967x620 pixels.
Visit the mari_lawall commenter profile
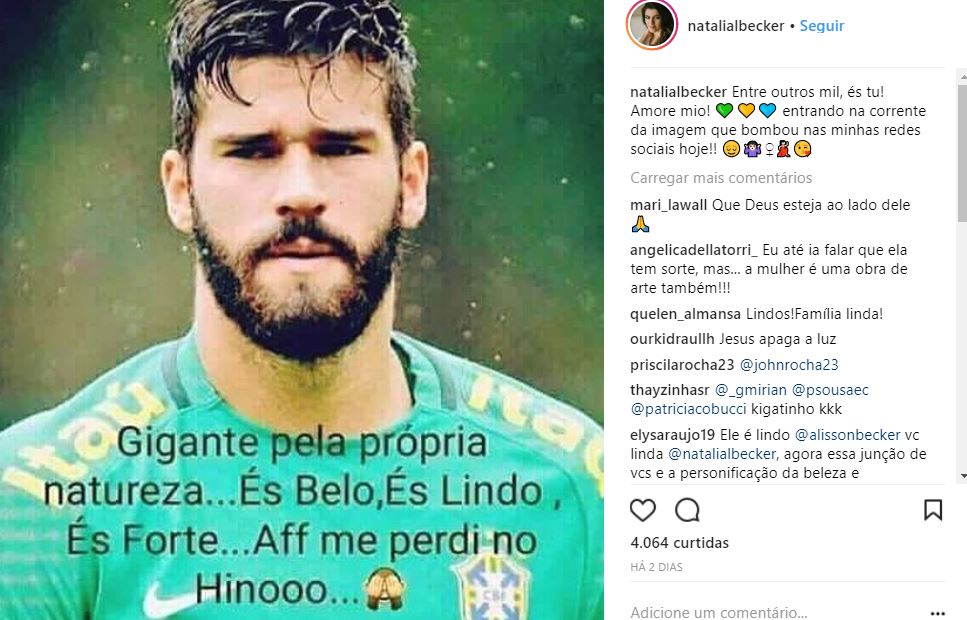pos(669,205)
